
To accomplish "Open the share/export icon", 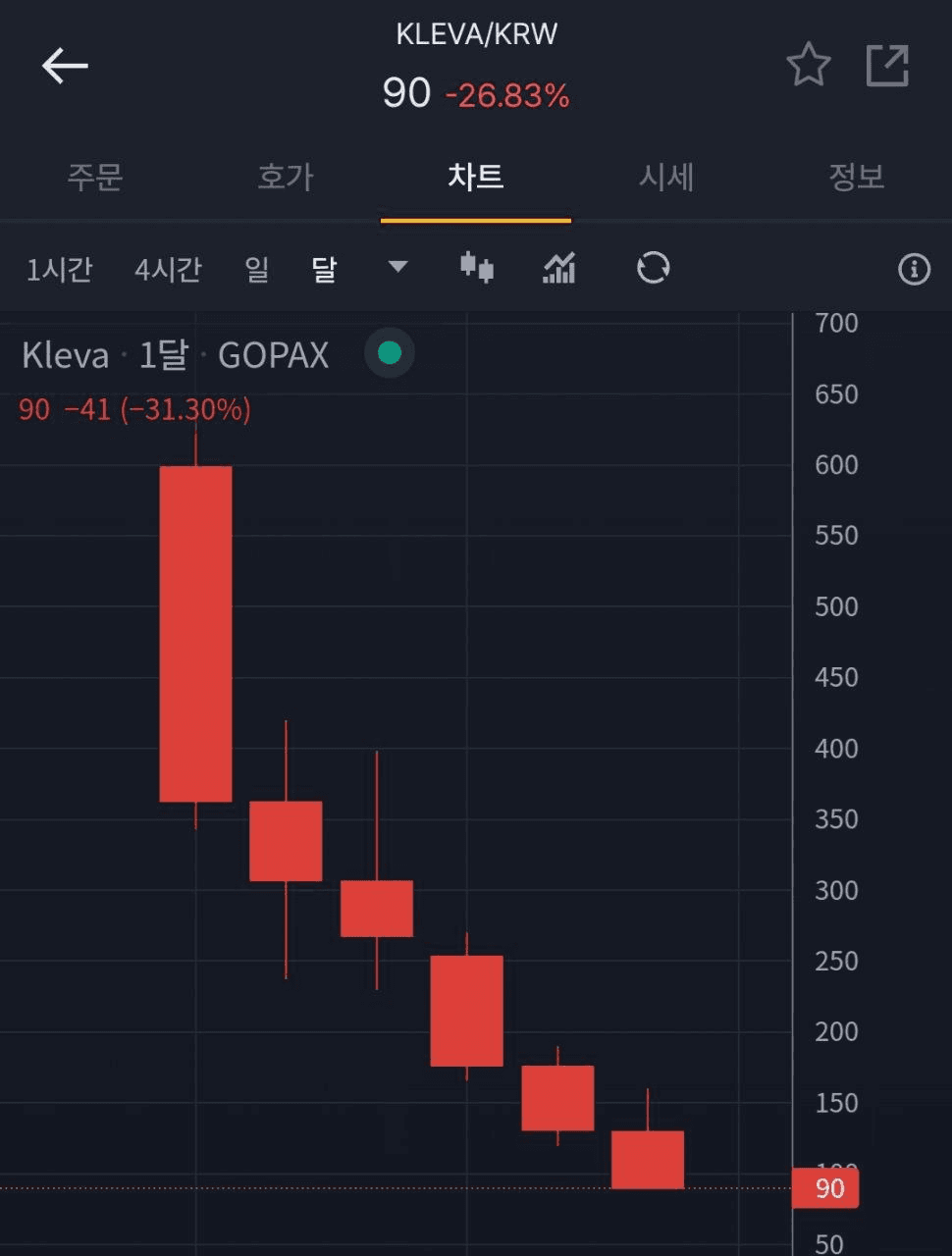I will [x=887, y=66].
